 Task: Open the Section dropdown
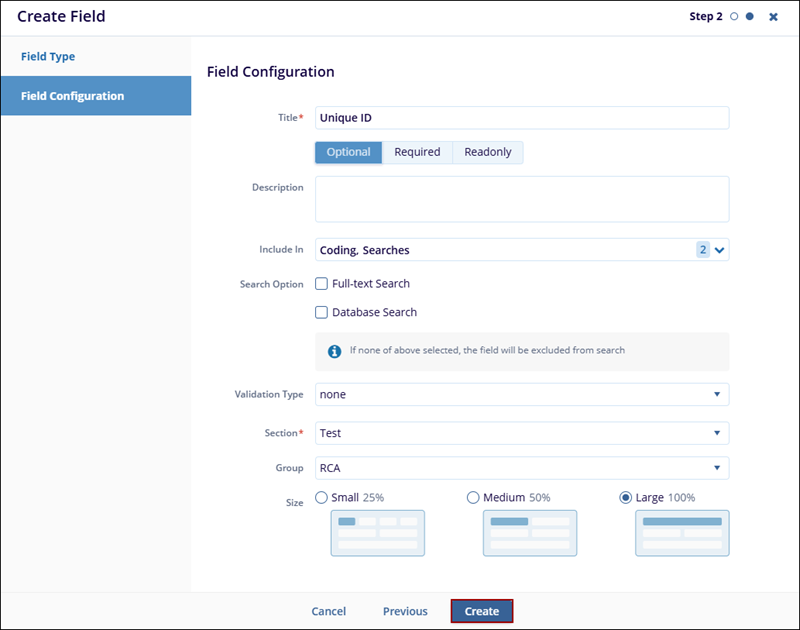[x=521, y=433]
